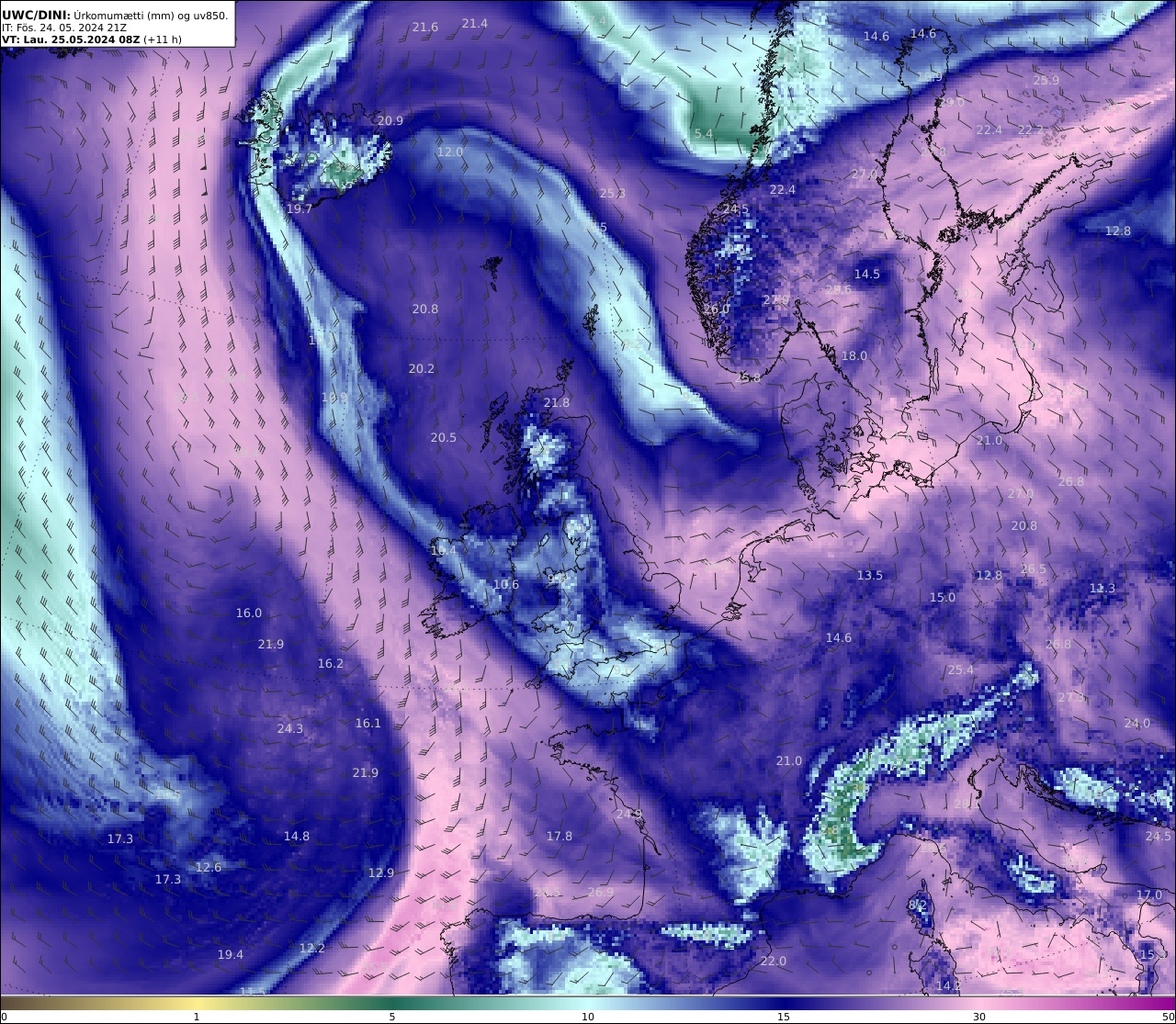Click the 14.5 value over Sweden
The width and height of the screenshot is (1176, 1024).
pos(867,275)
